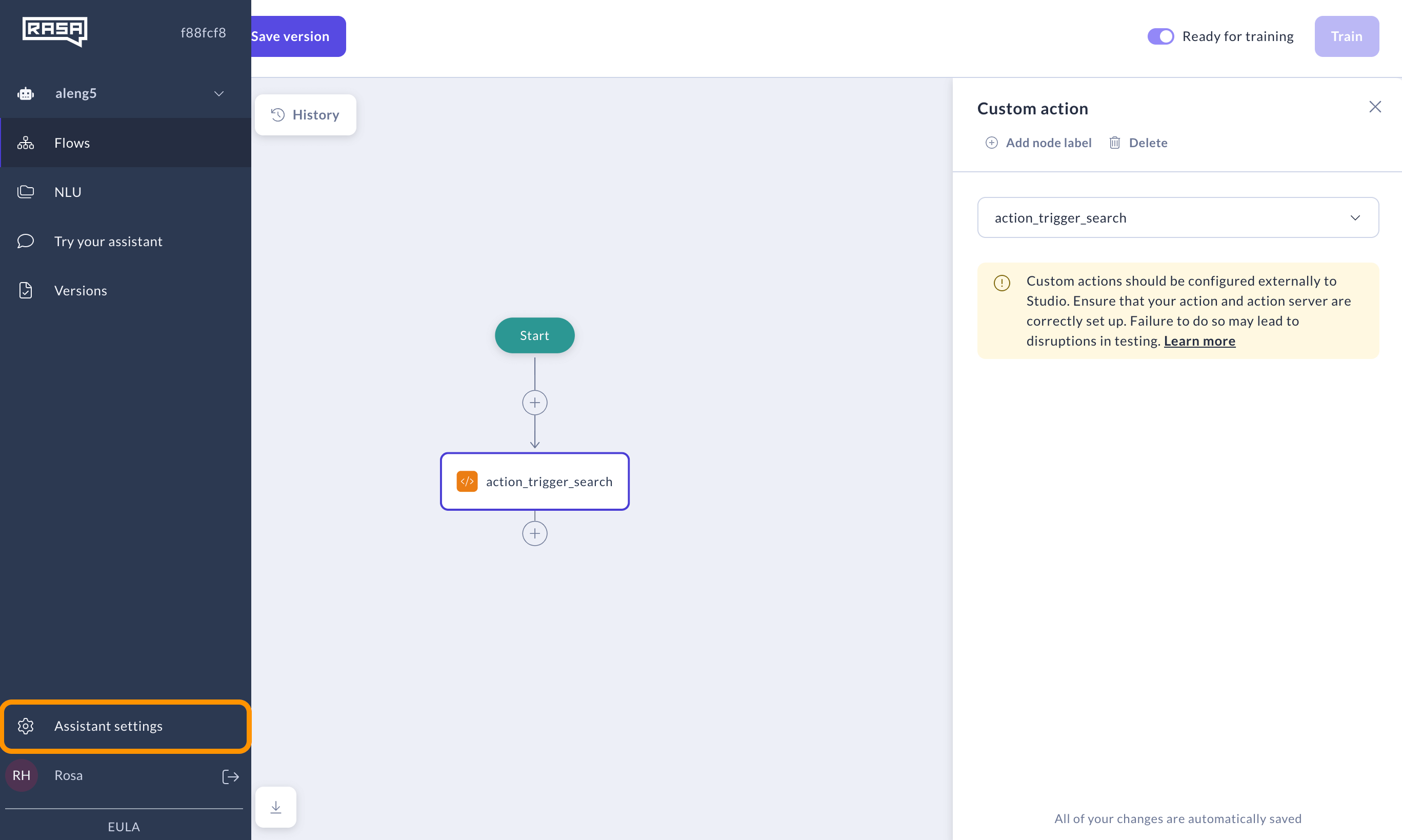This screenshot has width=1402, height=840.
Task: Click the Versions document icon
Action: 26,290
